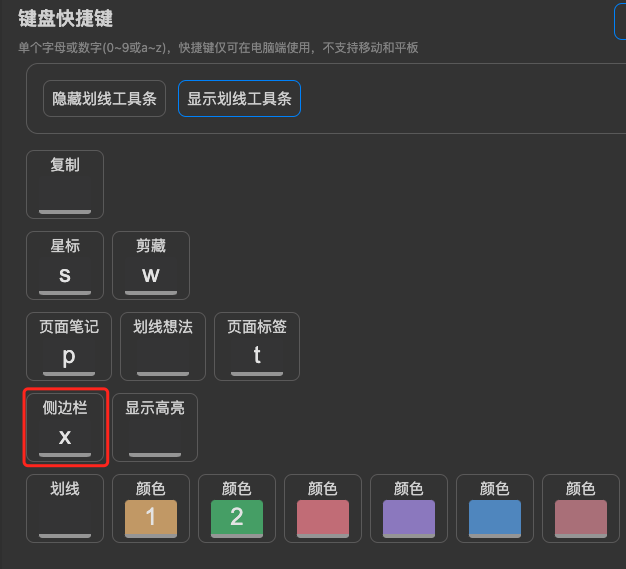Edit the 剪藏 shortcut key w
This screenshot has height=569, width=626.
pos(151,276)
